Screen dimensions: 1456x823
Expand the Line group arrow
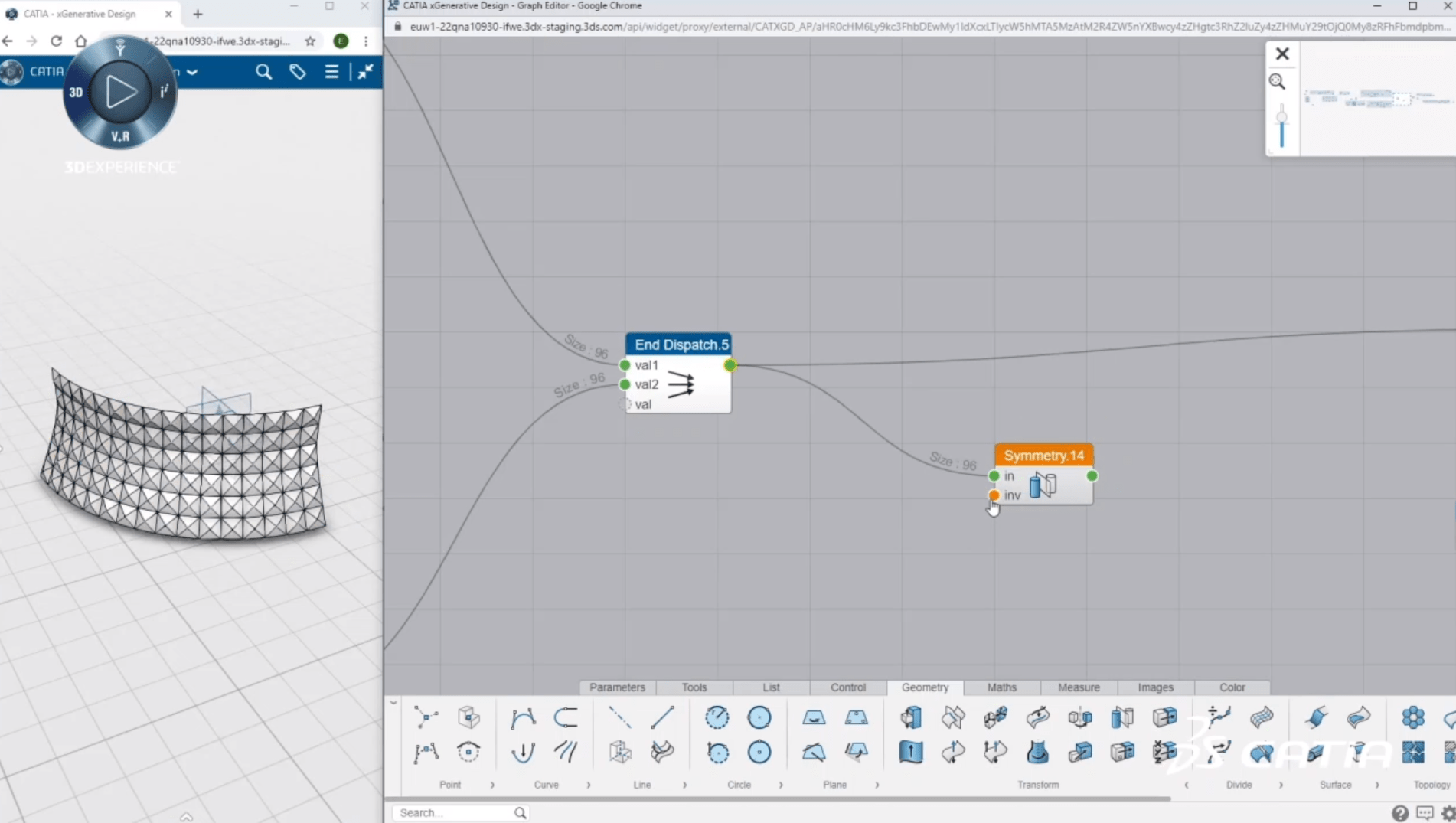[x=684, y=785]
